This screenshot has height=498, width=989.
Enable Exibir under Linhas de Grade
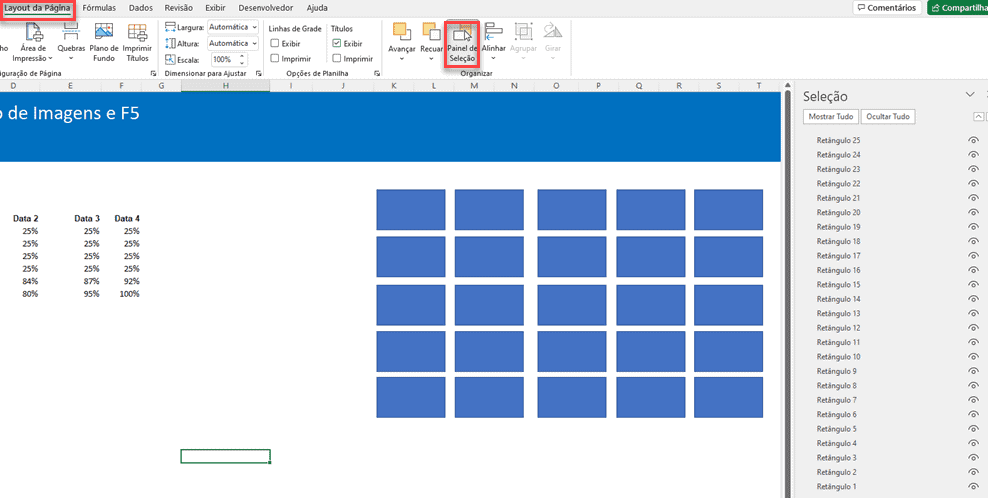point(275,44)
